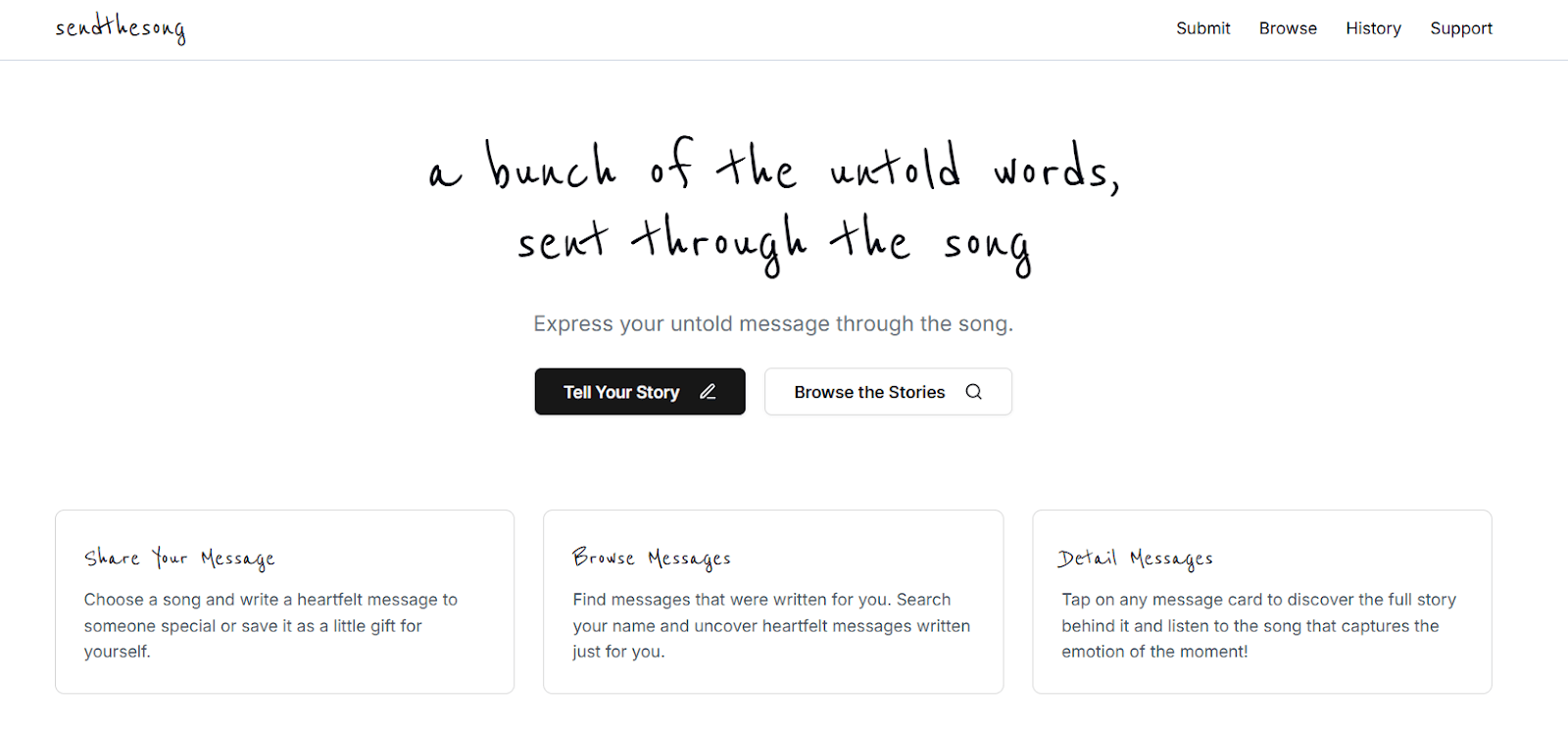
Task: Select the Share Your Message card
Action: 284,601
